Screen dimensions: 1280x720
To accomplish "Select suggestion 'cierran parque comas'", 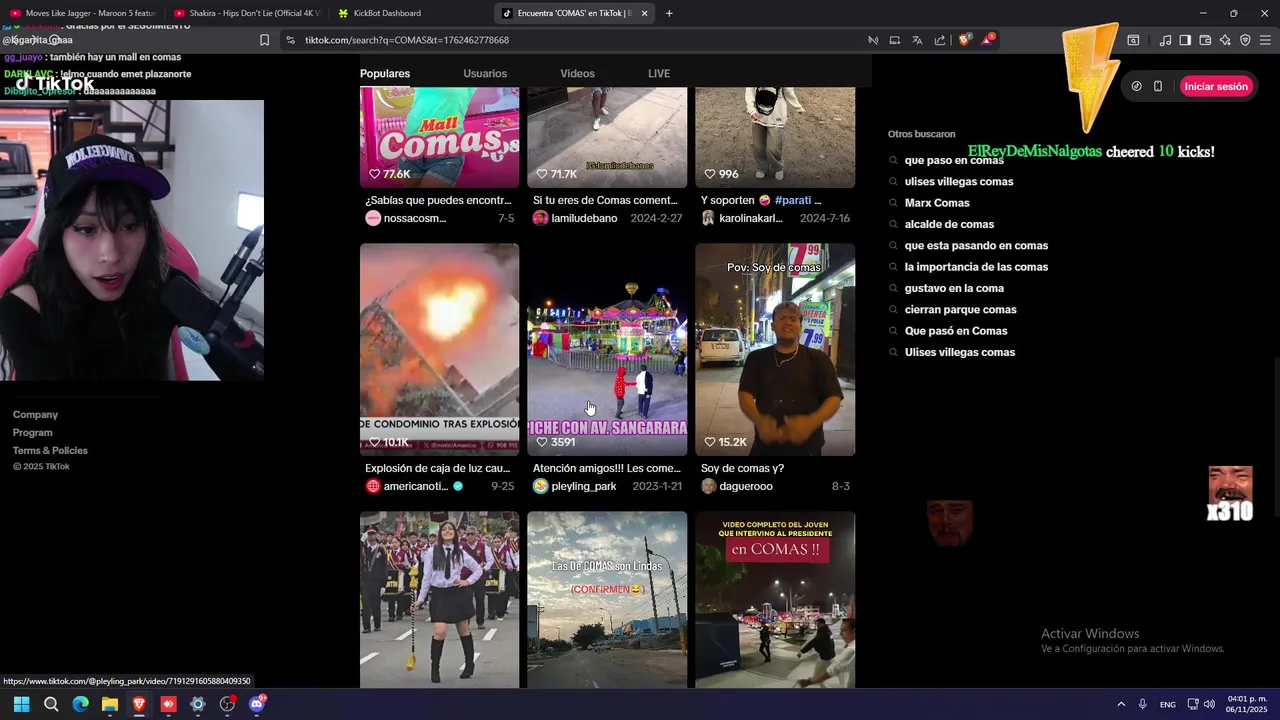I will [x=960, y=309].
